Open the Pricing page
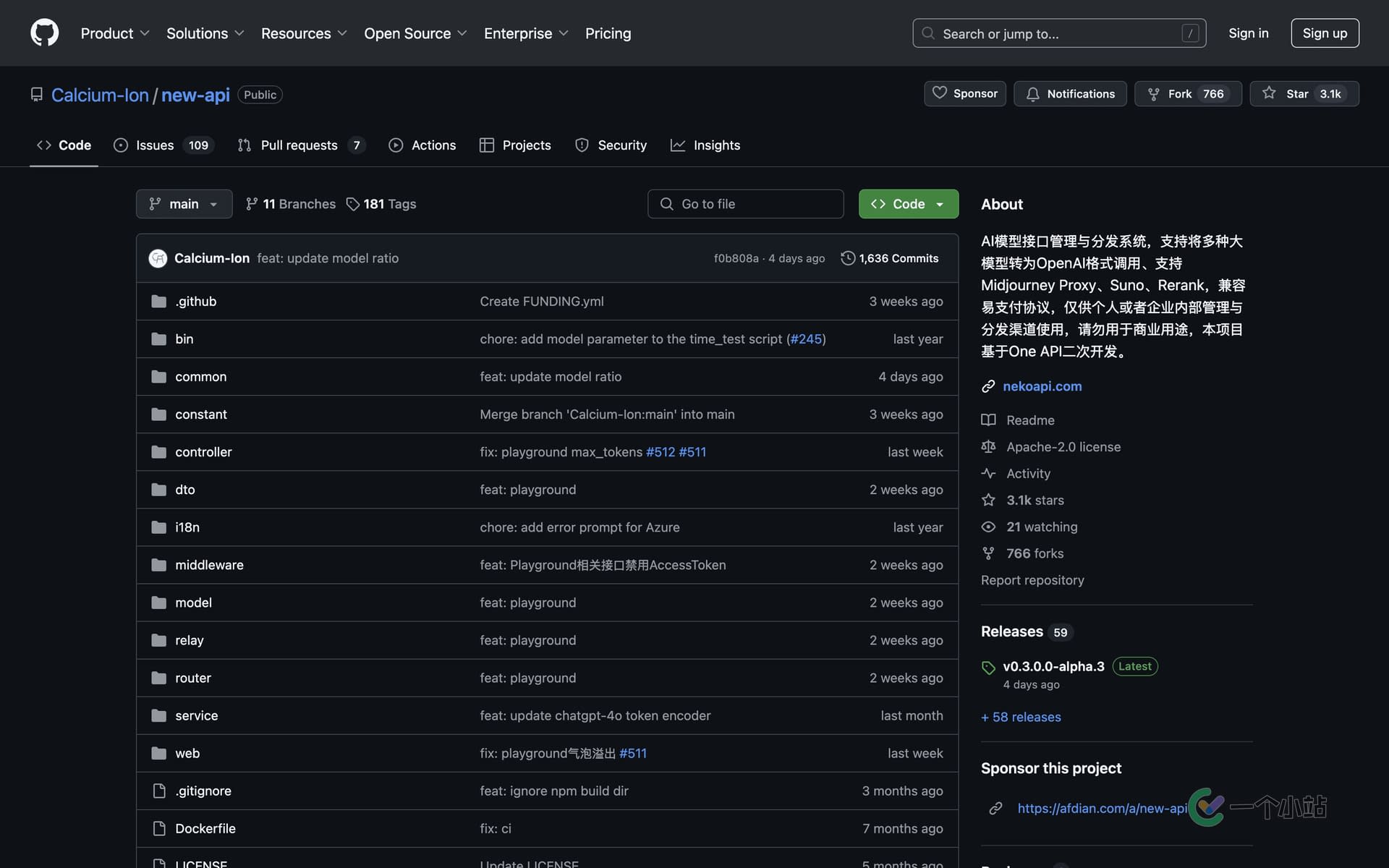Viewport: 1389px width, 868px height. point(608,33)
